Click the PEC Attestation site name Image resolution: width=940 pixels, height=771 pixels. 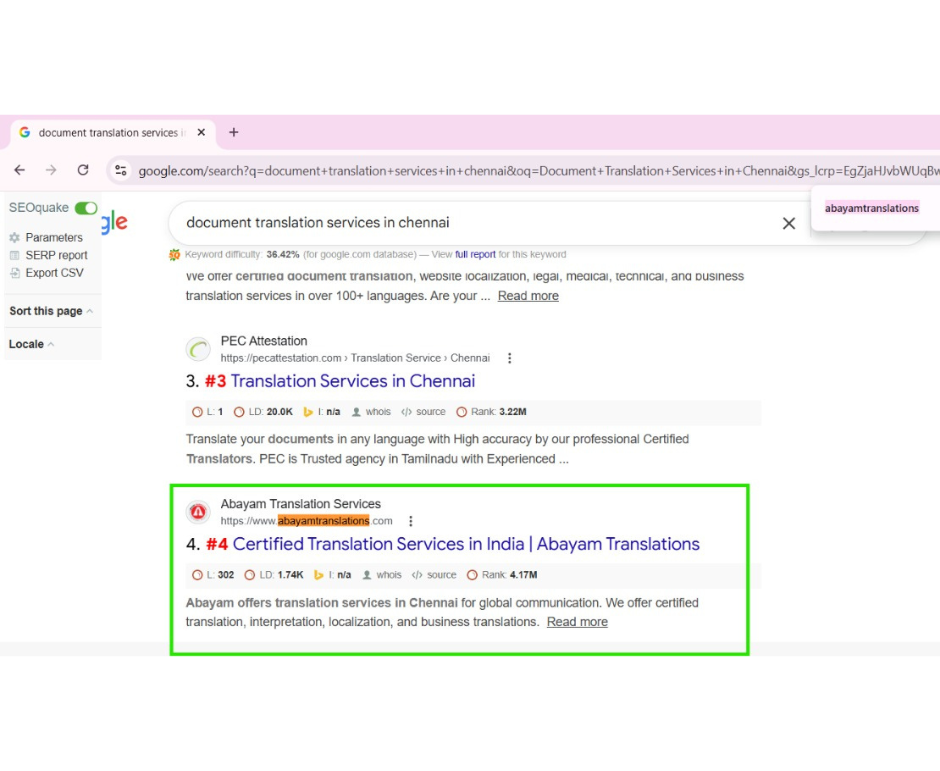click(x=264, y=341)
